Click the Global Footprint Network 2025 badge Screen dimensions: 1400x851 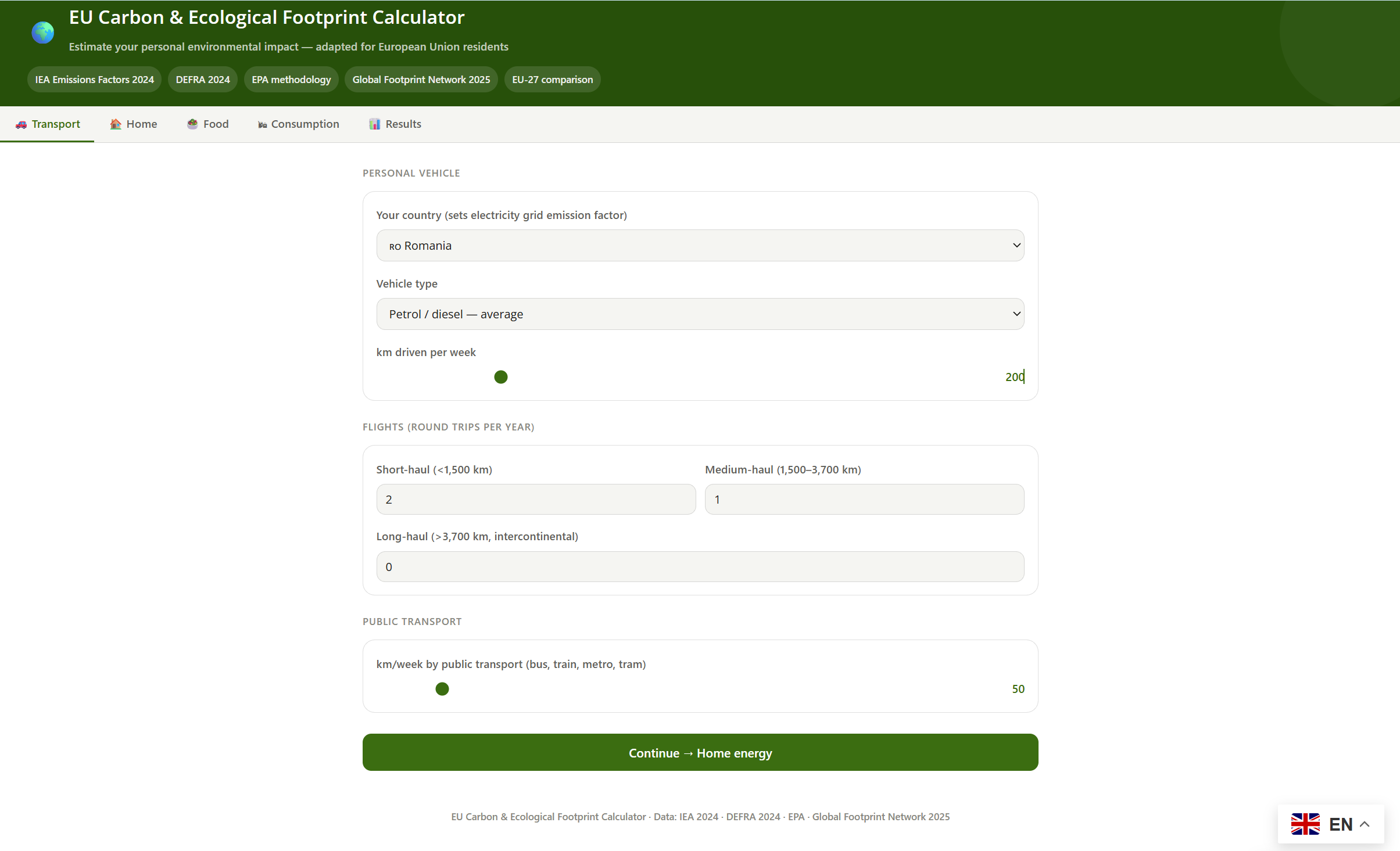click(x=421, y=80)
